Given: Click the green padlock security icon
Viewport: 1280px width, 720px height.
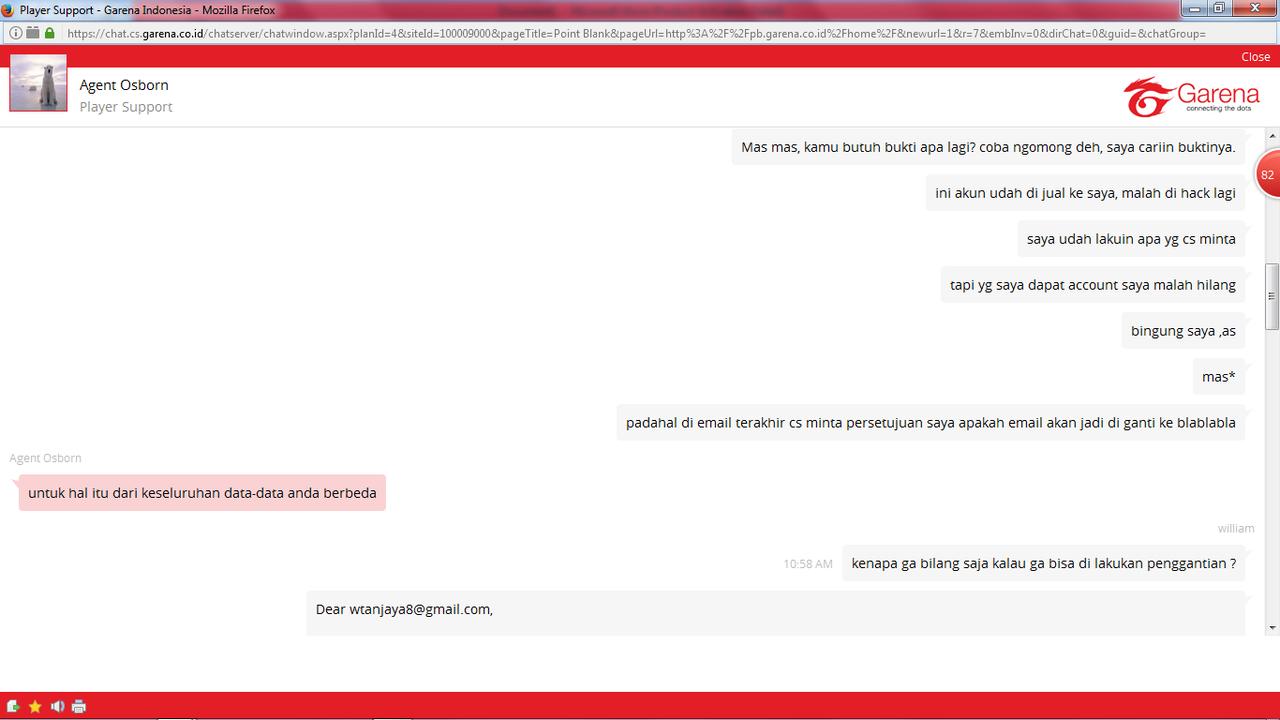Looking at the screenshot, I should [x=50, y=33].
